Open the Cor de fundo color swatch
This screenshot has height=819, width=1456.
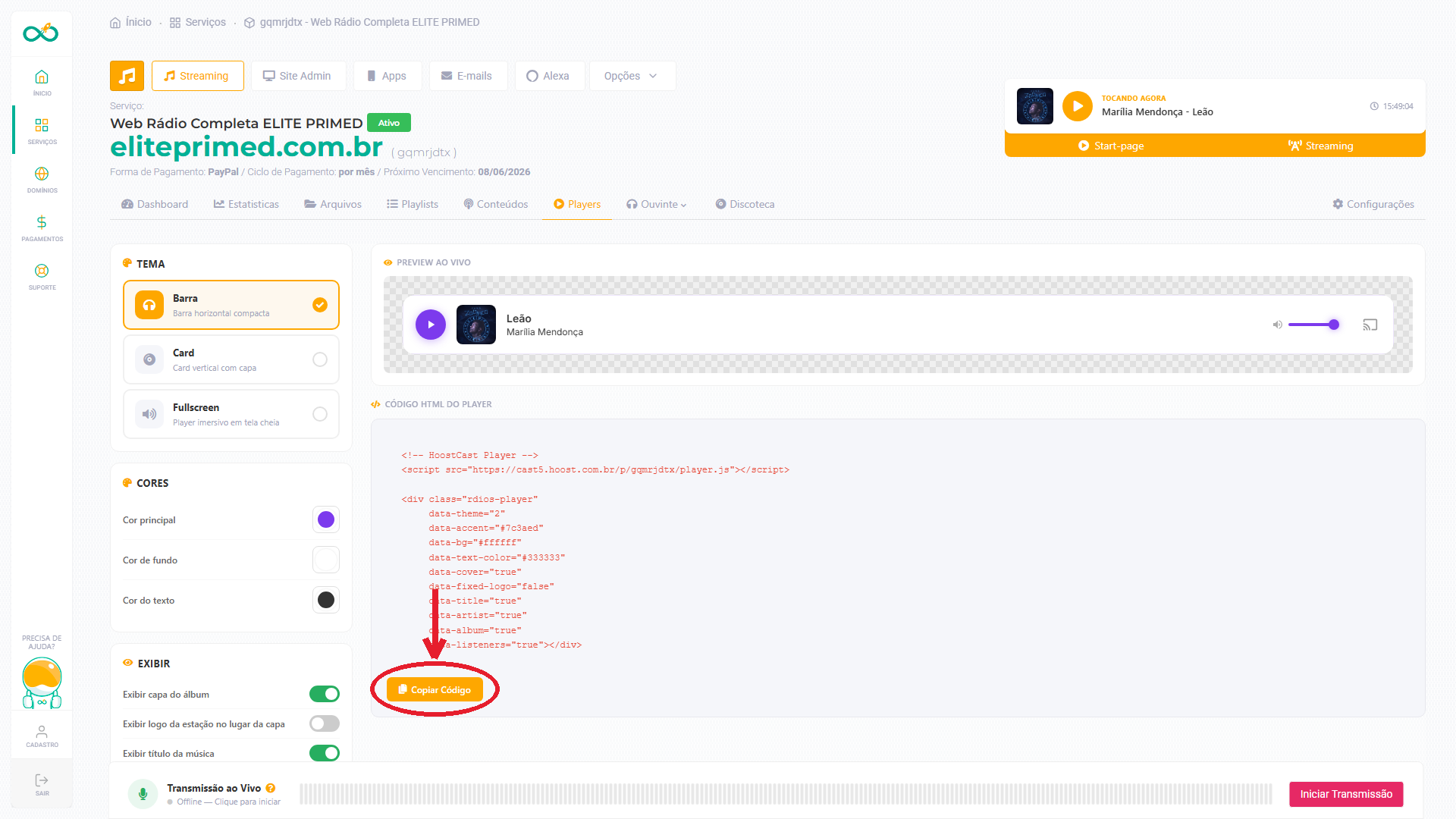[x=326, y=560]
